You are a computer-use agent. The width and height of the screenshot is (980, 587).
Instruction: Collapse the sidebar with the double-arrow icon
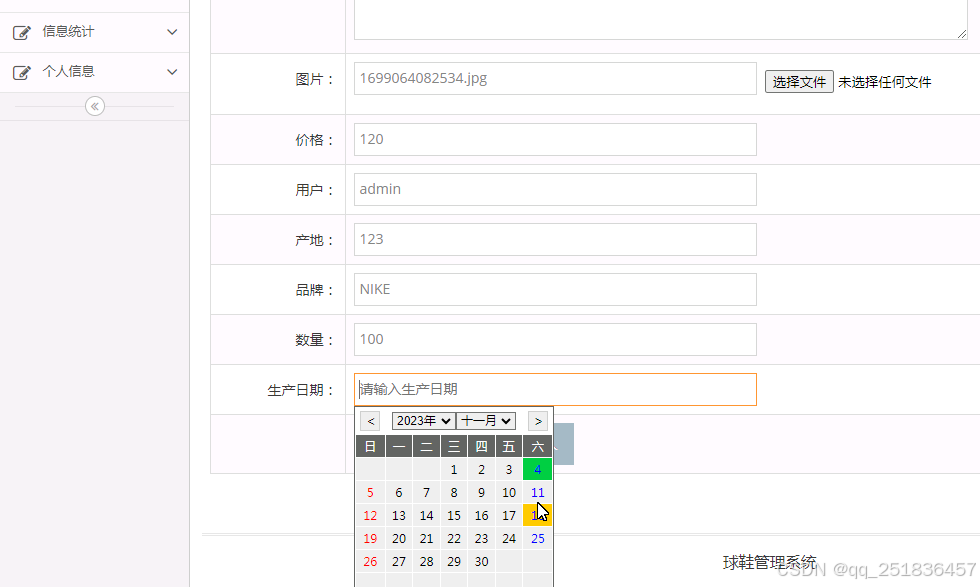[95, 106]
